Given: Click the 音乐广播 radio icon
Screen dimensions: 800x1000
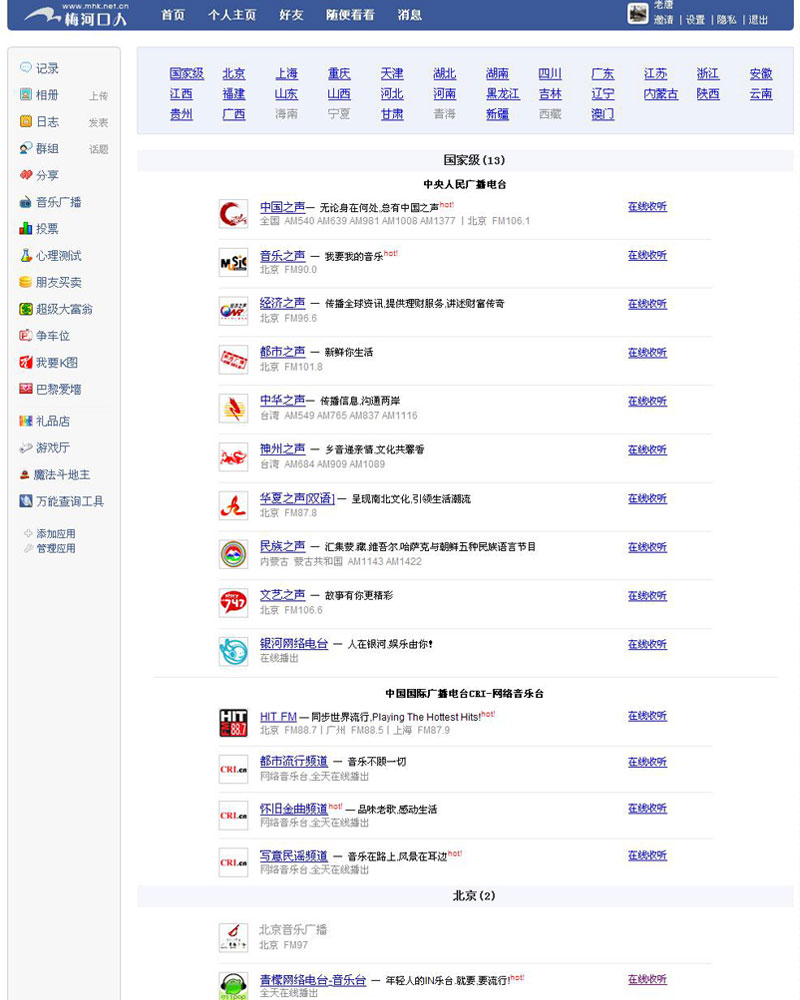Looking at the screenshot, I should pyautogui.click(x=26, y=202).
